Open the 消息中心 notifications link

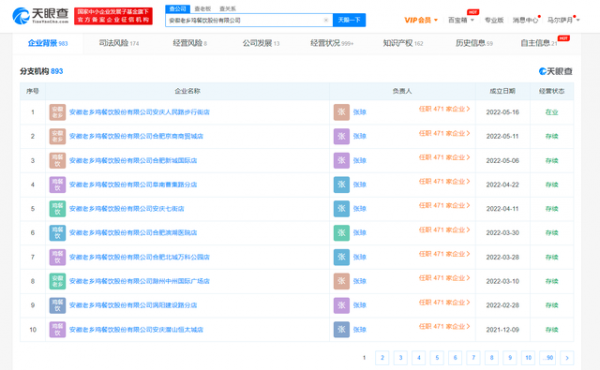(x=525, y=20)
